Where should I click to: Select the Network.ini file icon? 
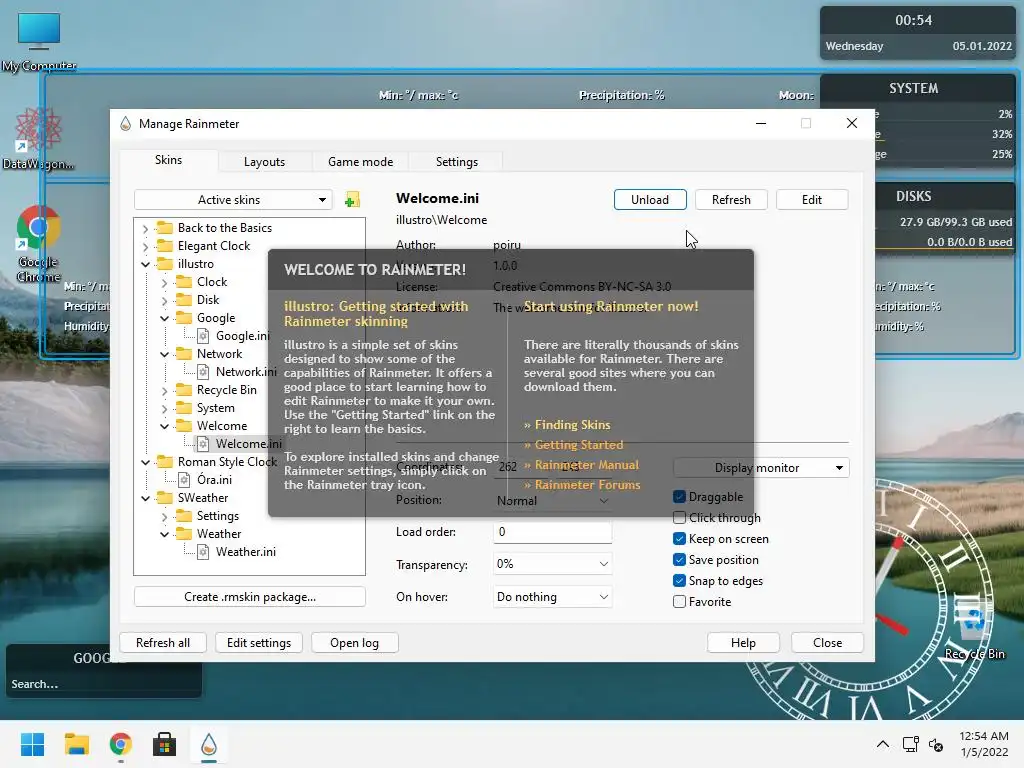[x=203, y=372]
